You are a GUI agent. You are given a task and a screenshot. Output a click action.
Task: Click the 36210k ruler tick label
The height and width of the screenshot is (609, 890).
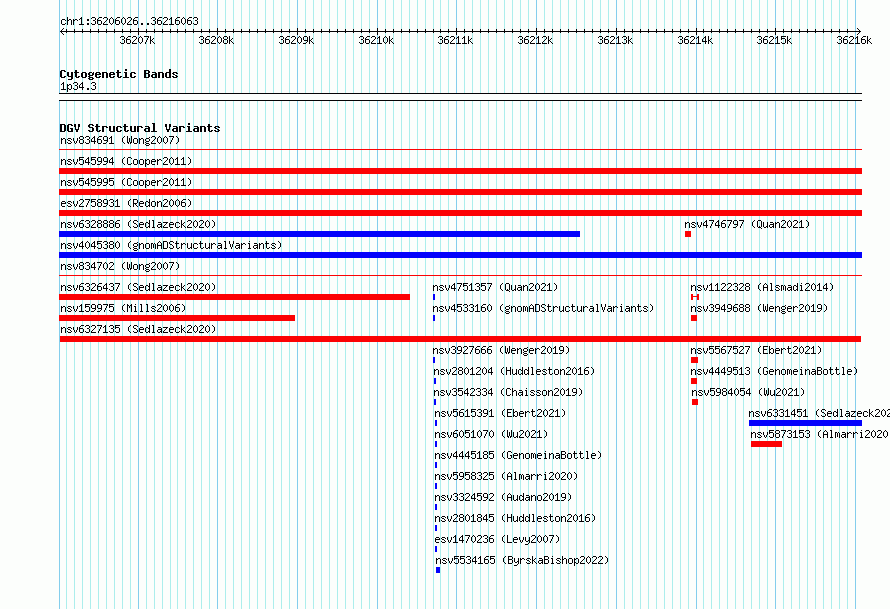[x=376, y=40]
